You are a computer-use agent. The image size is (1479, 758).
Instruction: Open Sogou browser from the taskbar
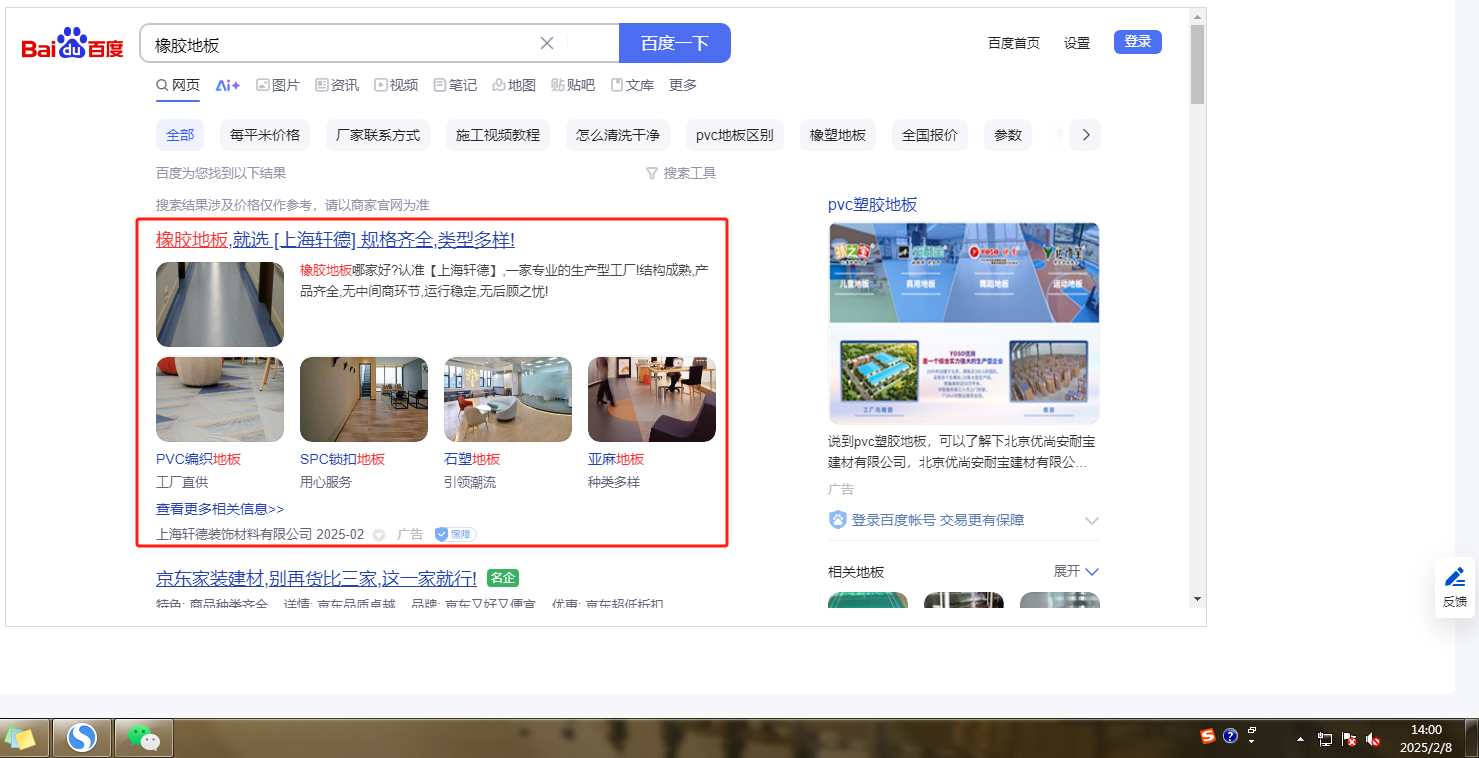click(x=82, y=738)
